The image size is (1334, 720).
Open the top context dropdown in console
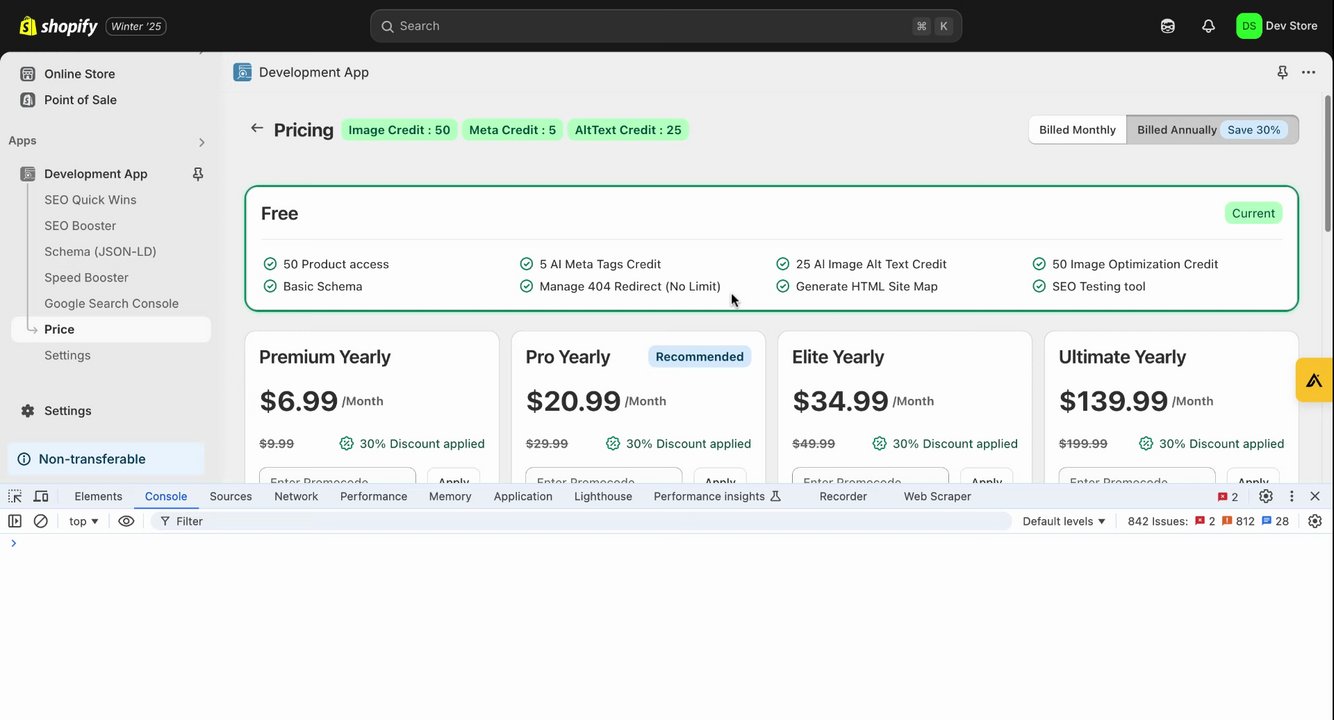click(x=84, y=521)
